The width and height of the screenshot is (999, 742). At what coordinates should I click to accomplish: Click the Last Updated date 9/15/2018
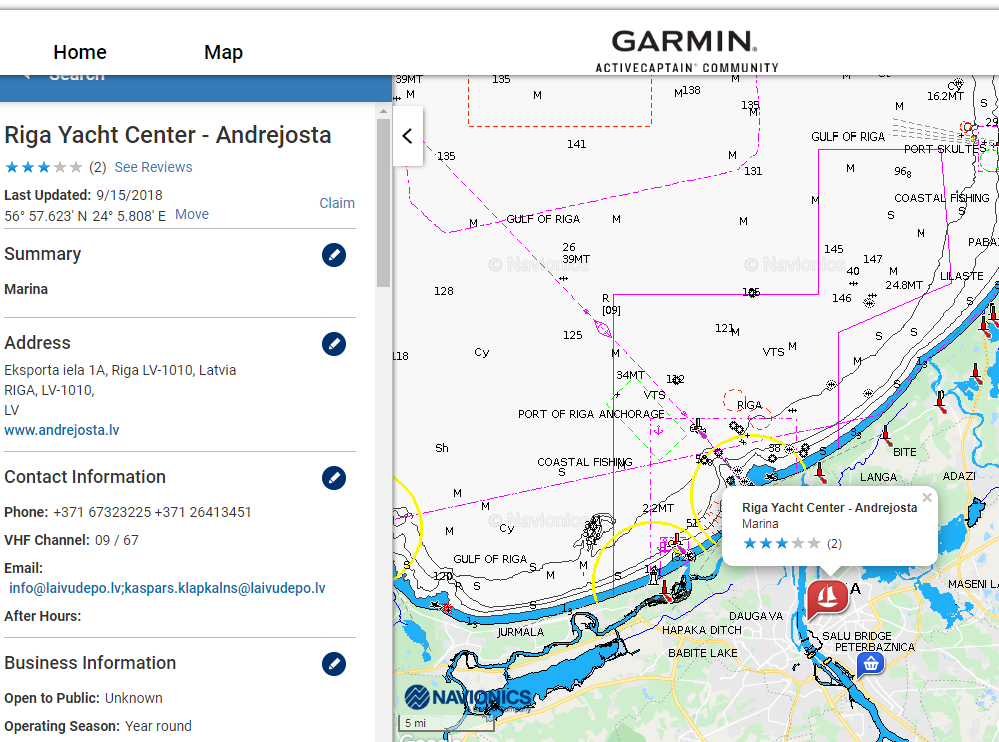[x=129, y=195]
